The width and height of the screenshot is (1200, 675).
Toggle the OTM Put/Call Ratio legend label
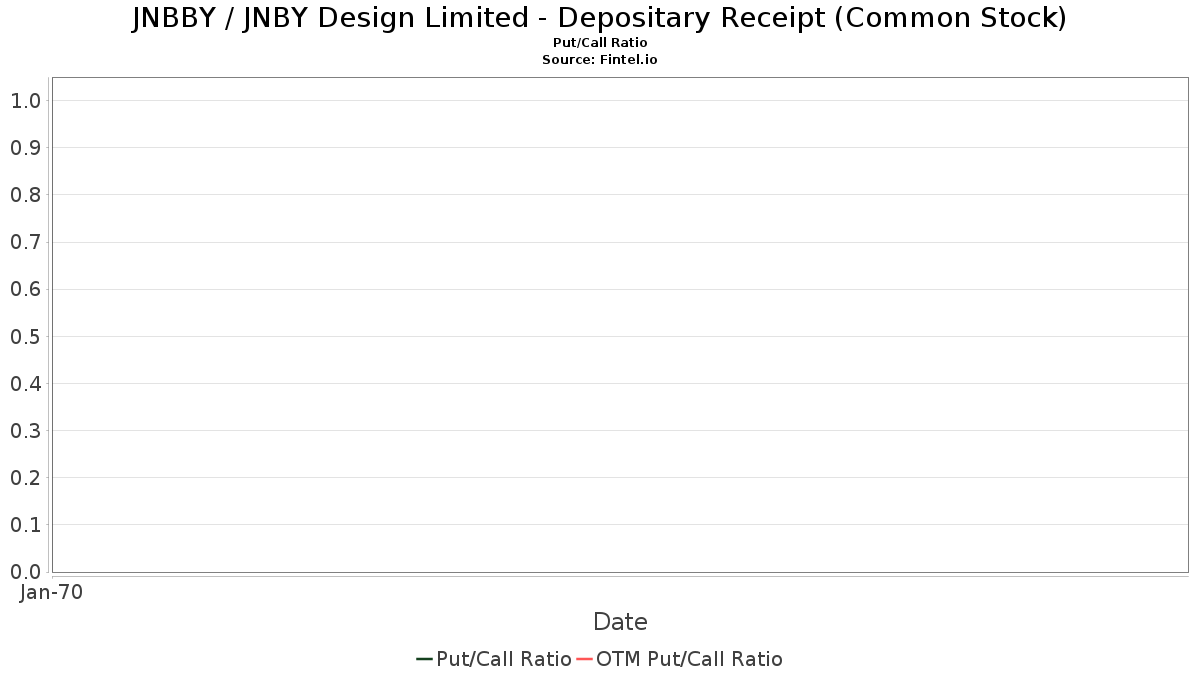689,659
